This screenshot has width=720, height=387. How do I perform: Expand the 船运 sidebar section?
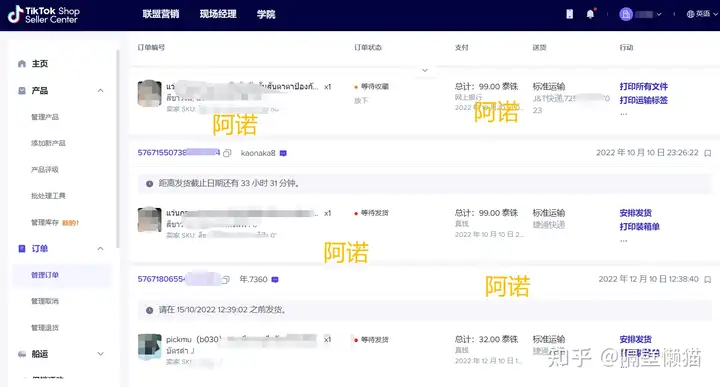[x=100, y=354]
